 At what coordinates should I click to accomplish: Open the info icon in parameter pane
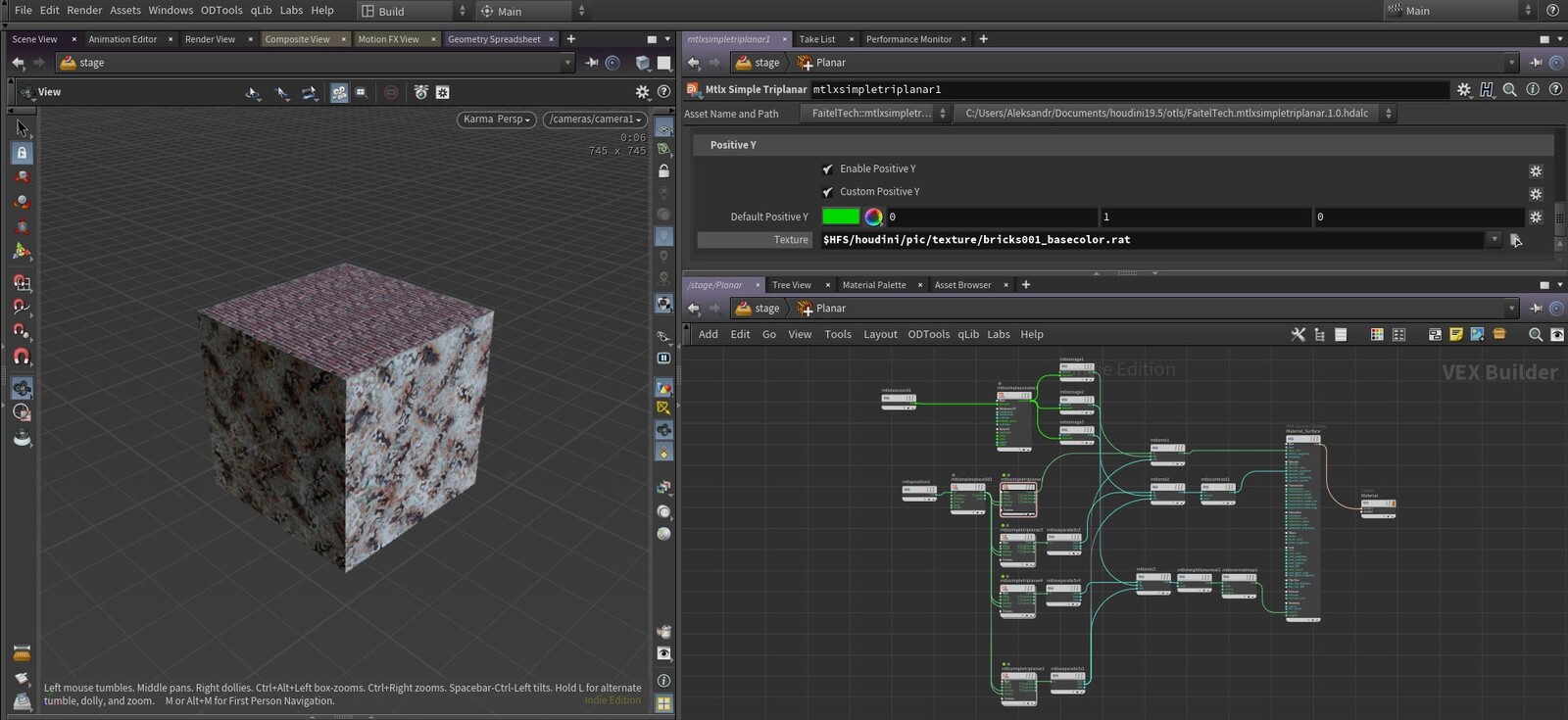click(x=1533, y=89)
